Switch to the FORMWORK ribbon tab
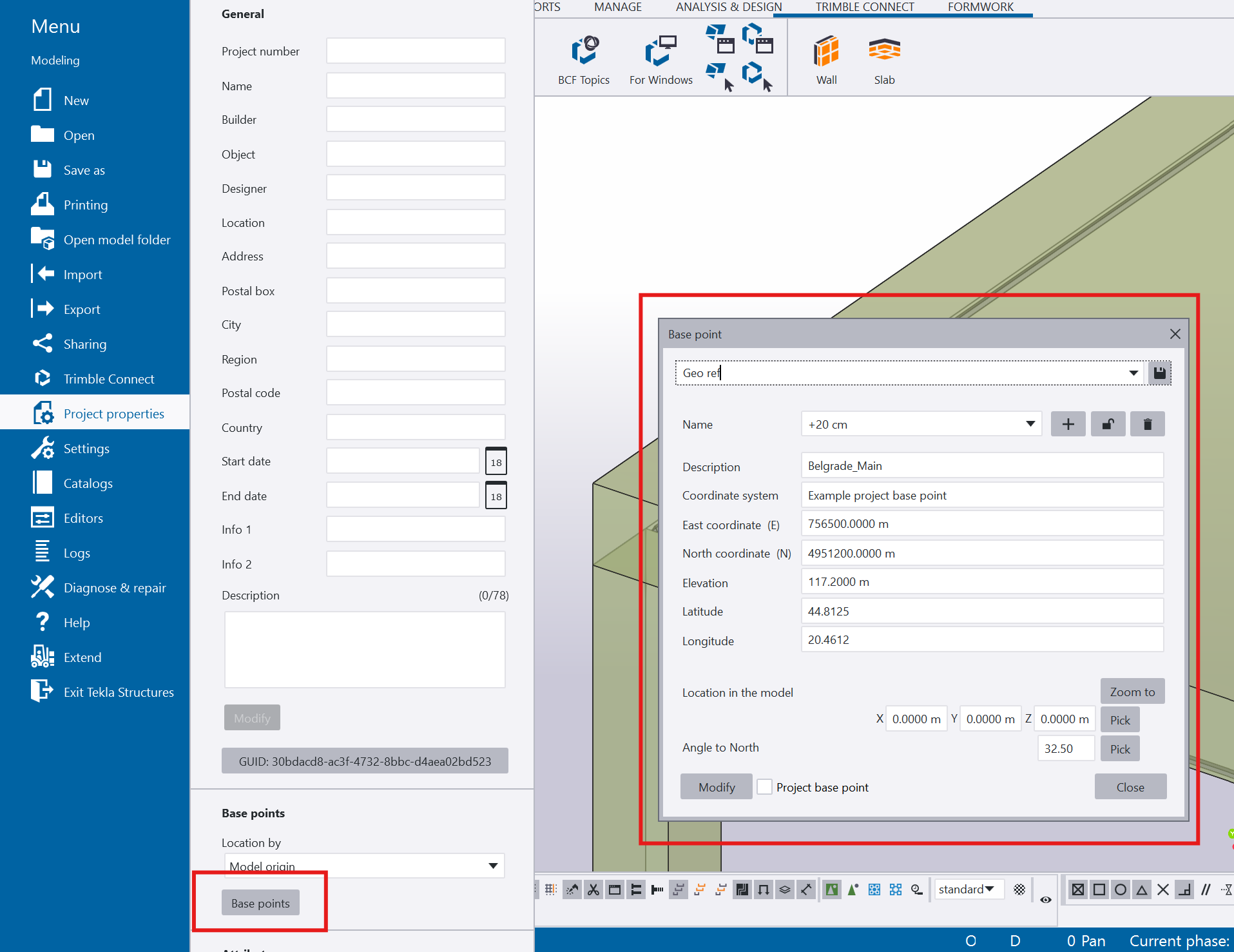 [980, 7]
